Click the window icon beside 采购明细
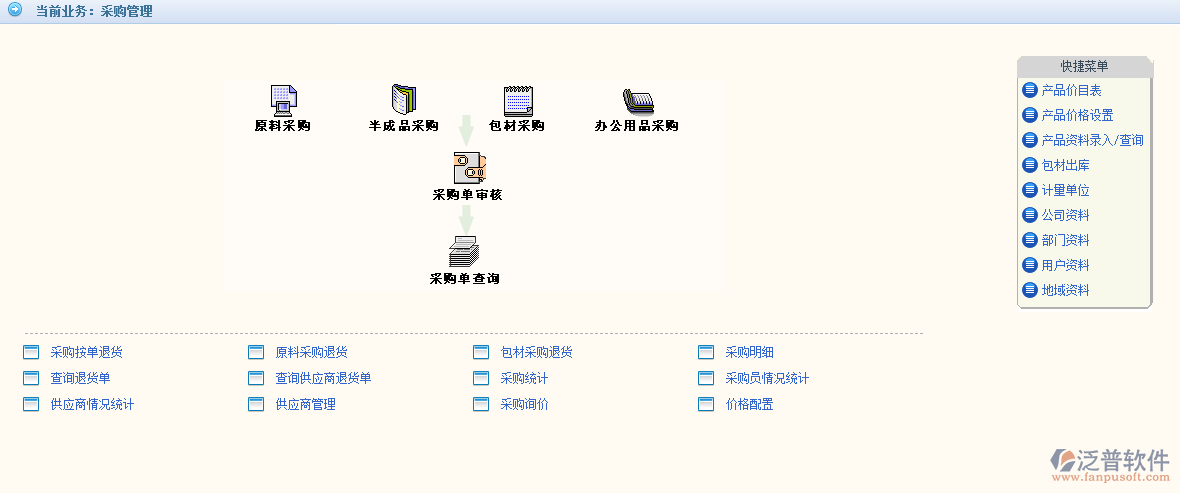This screenshot has height=493, width=1180. [706, 352]
